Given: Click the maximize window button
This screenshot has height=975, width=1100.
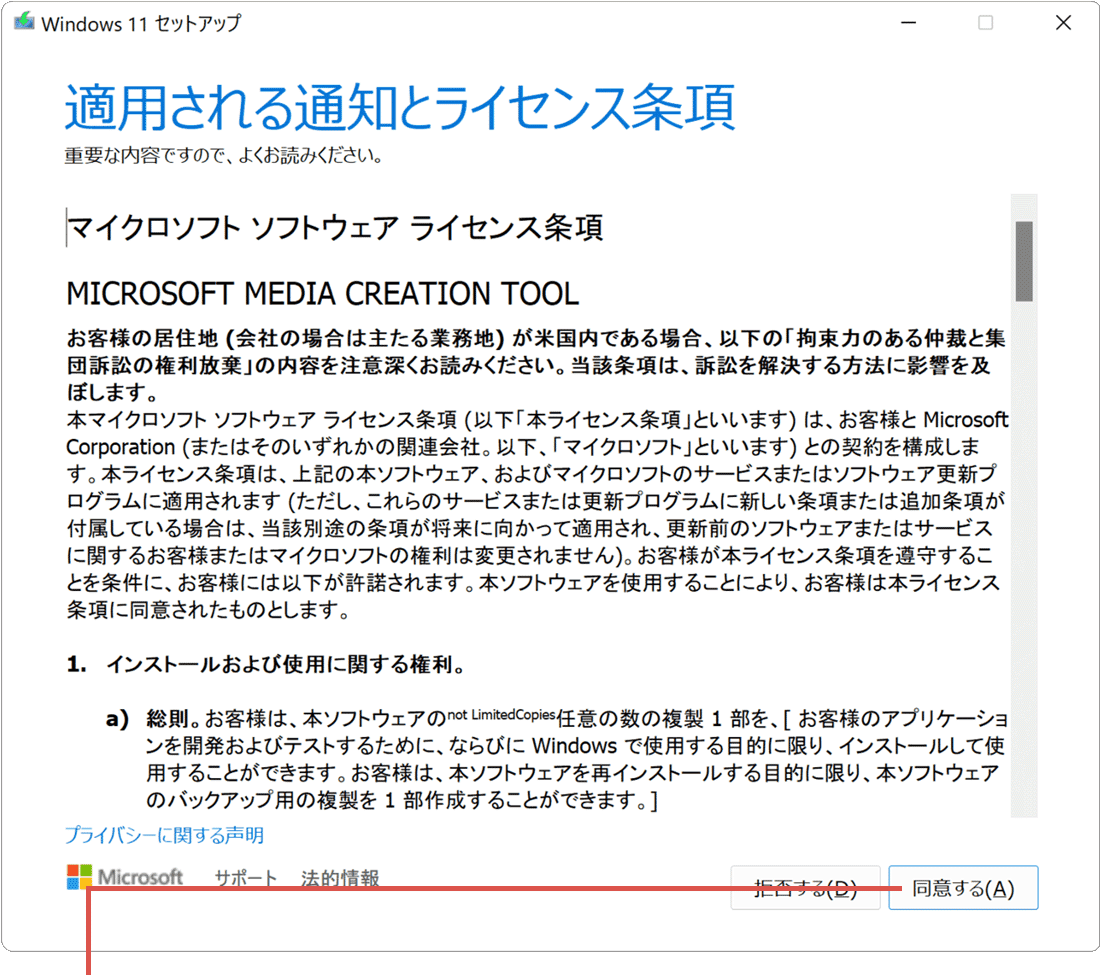Looking at the screenshot, I should 986,23.
